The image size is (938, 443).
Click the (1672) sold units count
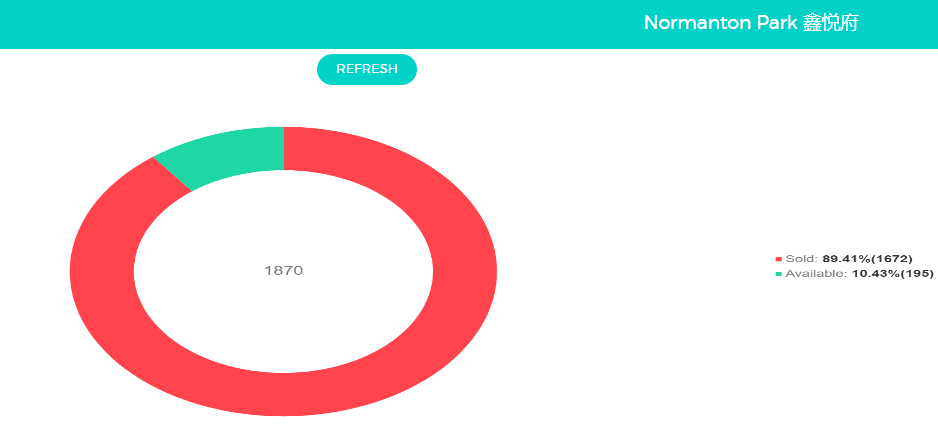tap(892, 259)
